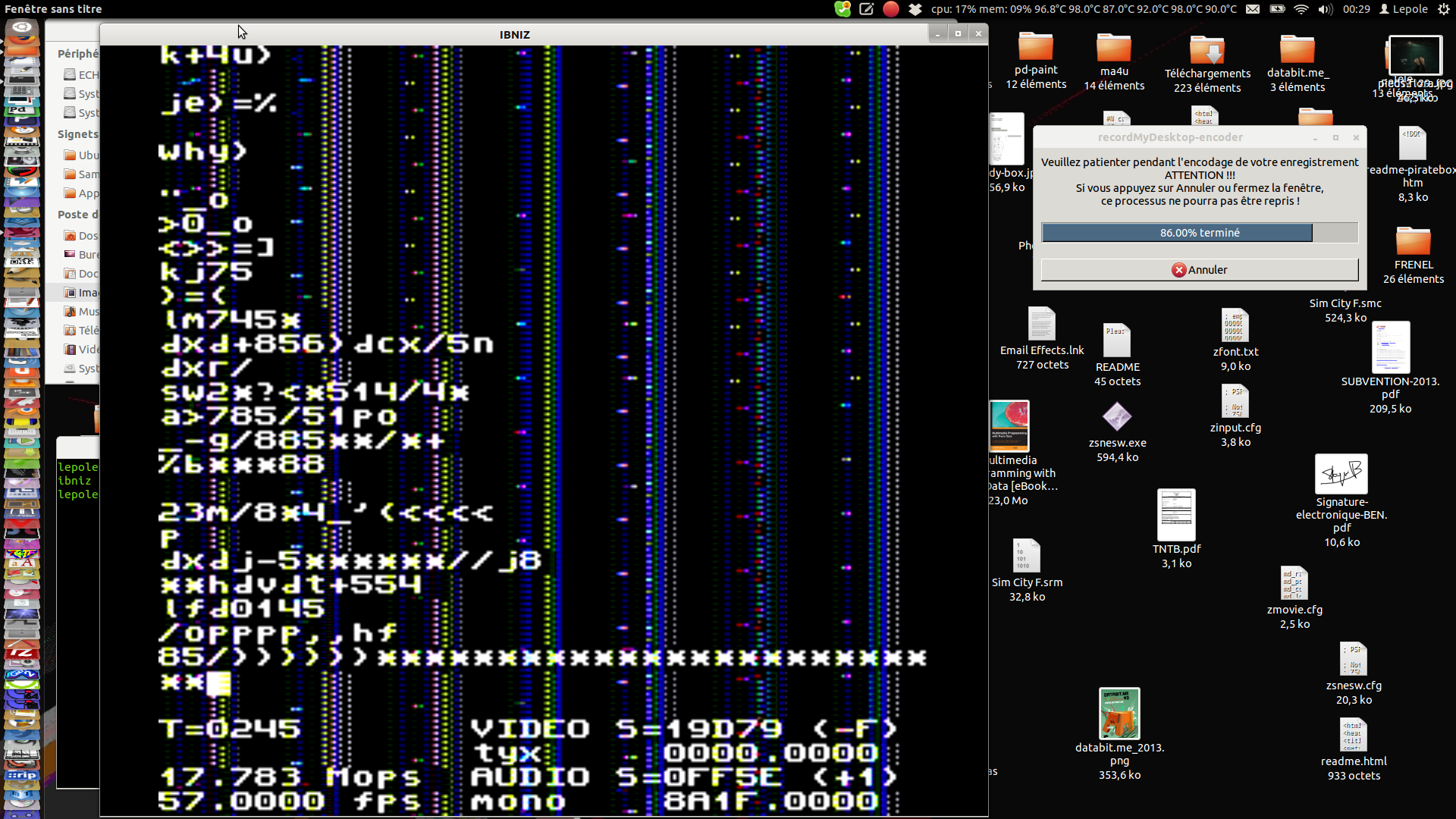1456x819 pixels.
Task: Open the zsnesw.exe desktop icon
Action: (1117, 417)
